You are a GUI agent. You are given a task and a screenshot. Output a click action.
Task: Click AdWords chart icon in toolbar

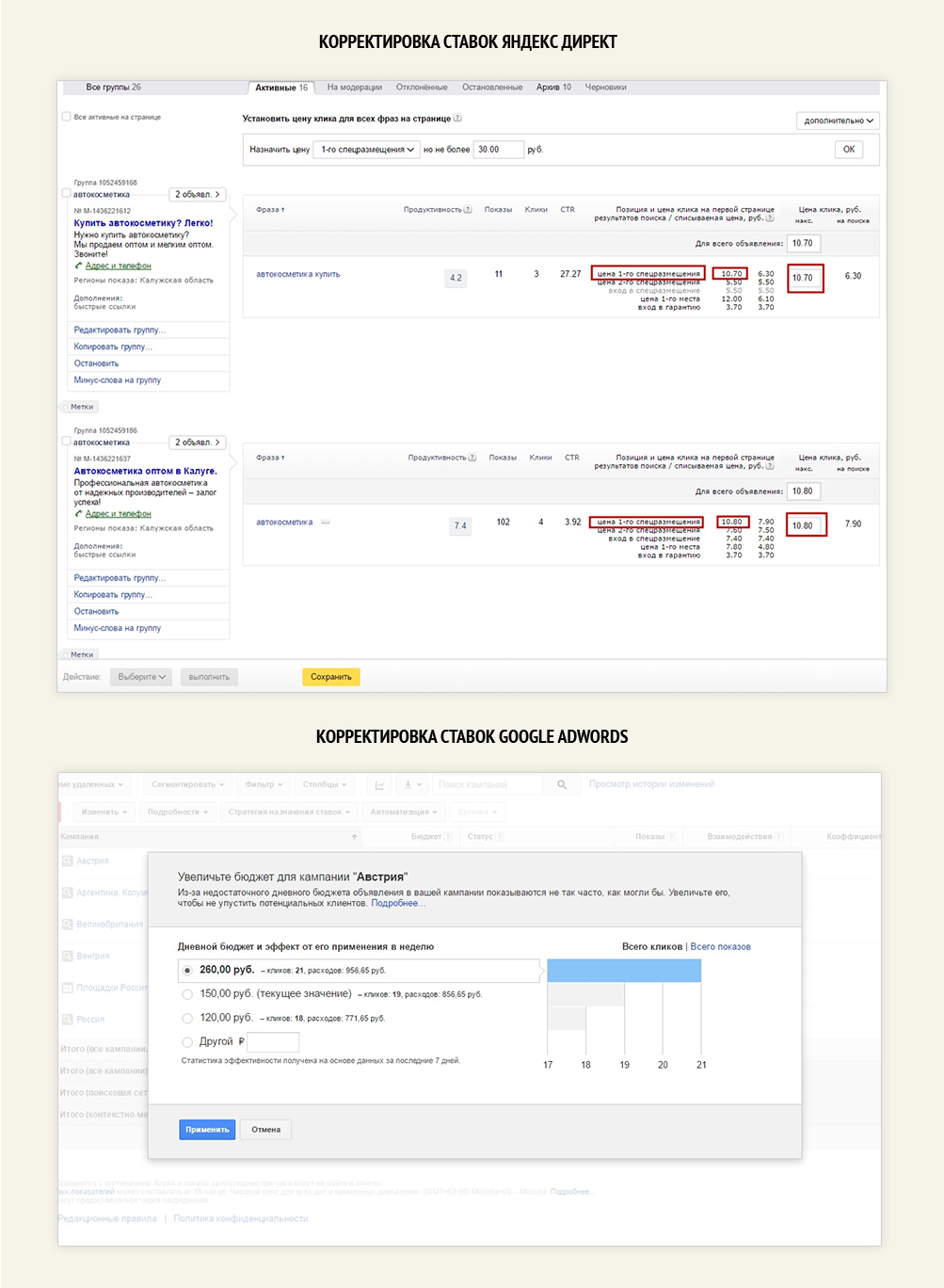click(x=380, y=784)
